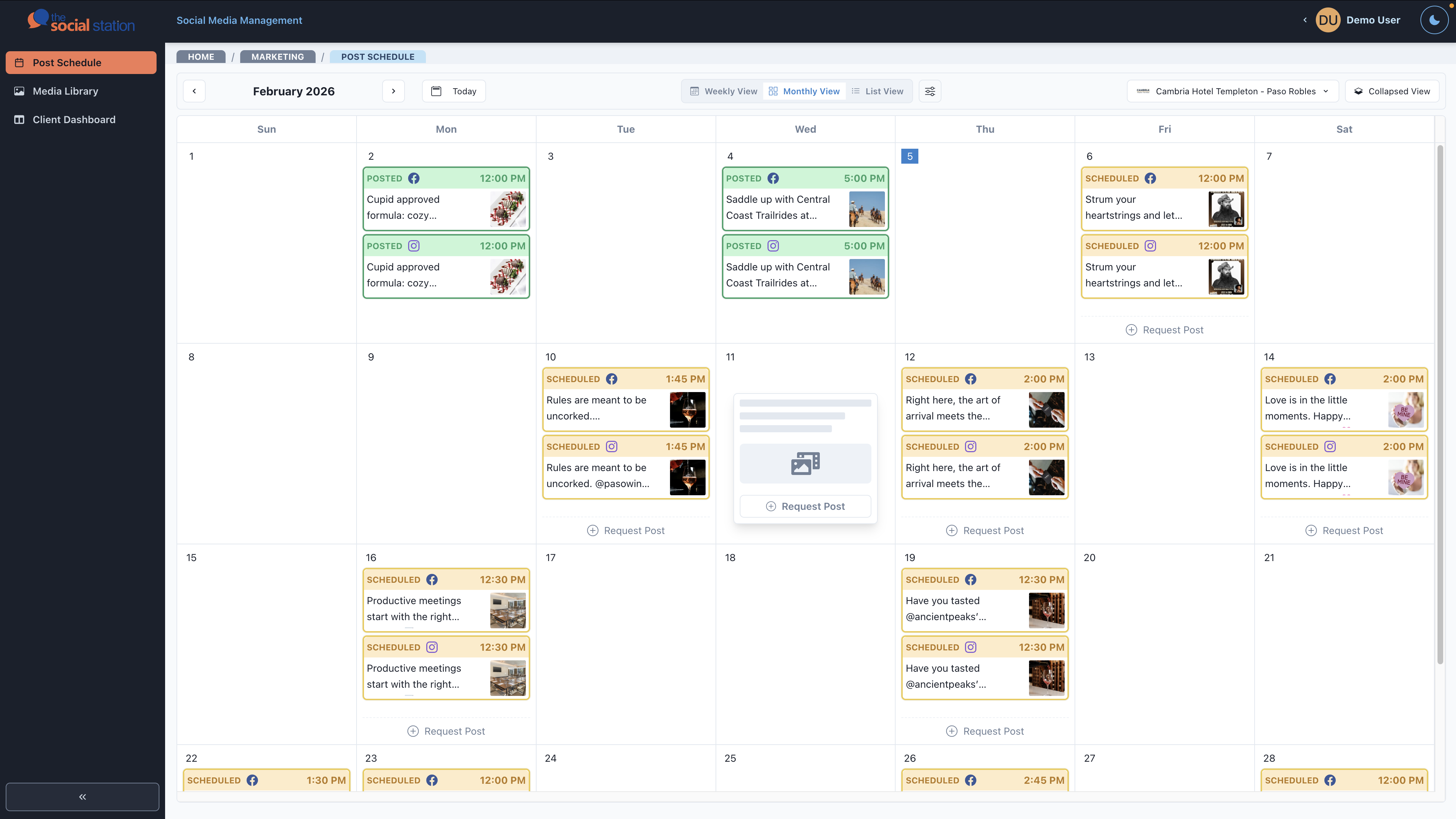Open the Post Schedule calendar icon in sidebar
This screenshot has height=819, width=1456.
[x=19, y=62]
